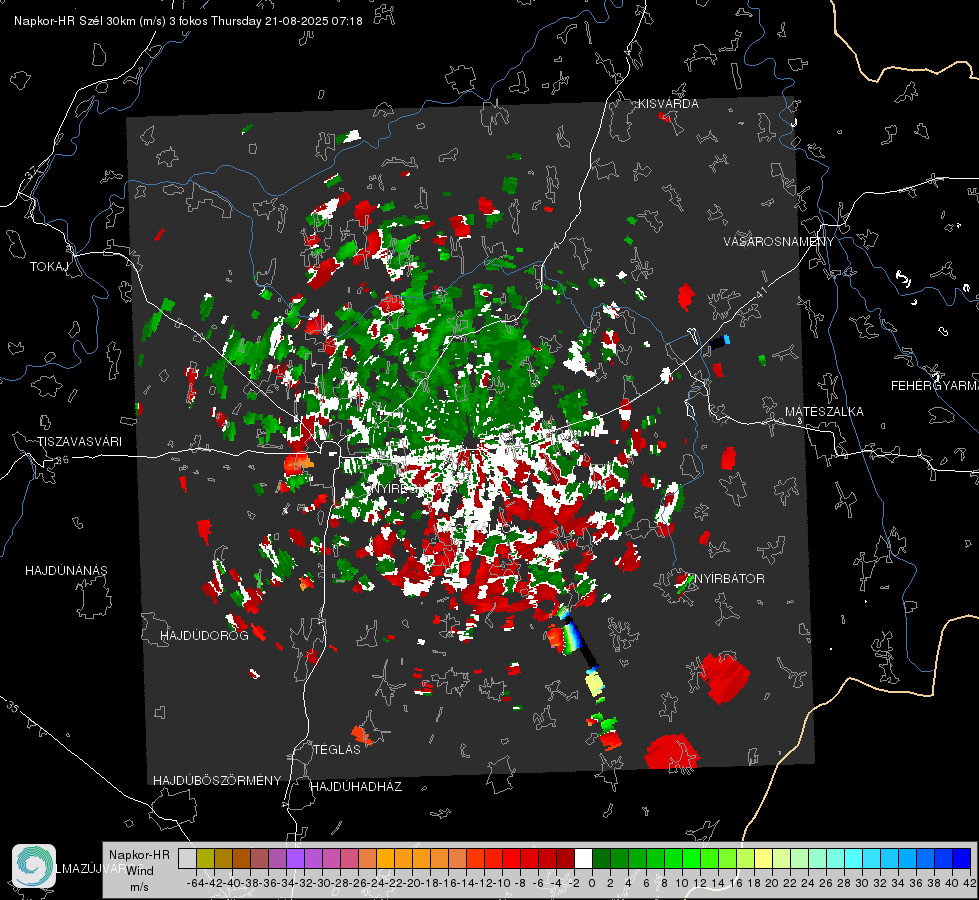Click the FEHÉRGYARMAT label at the map edge

pos(934,386)
